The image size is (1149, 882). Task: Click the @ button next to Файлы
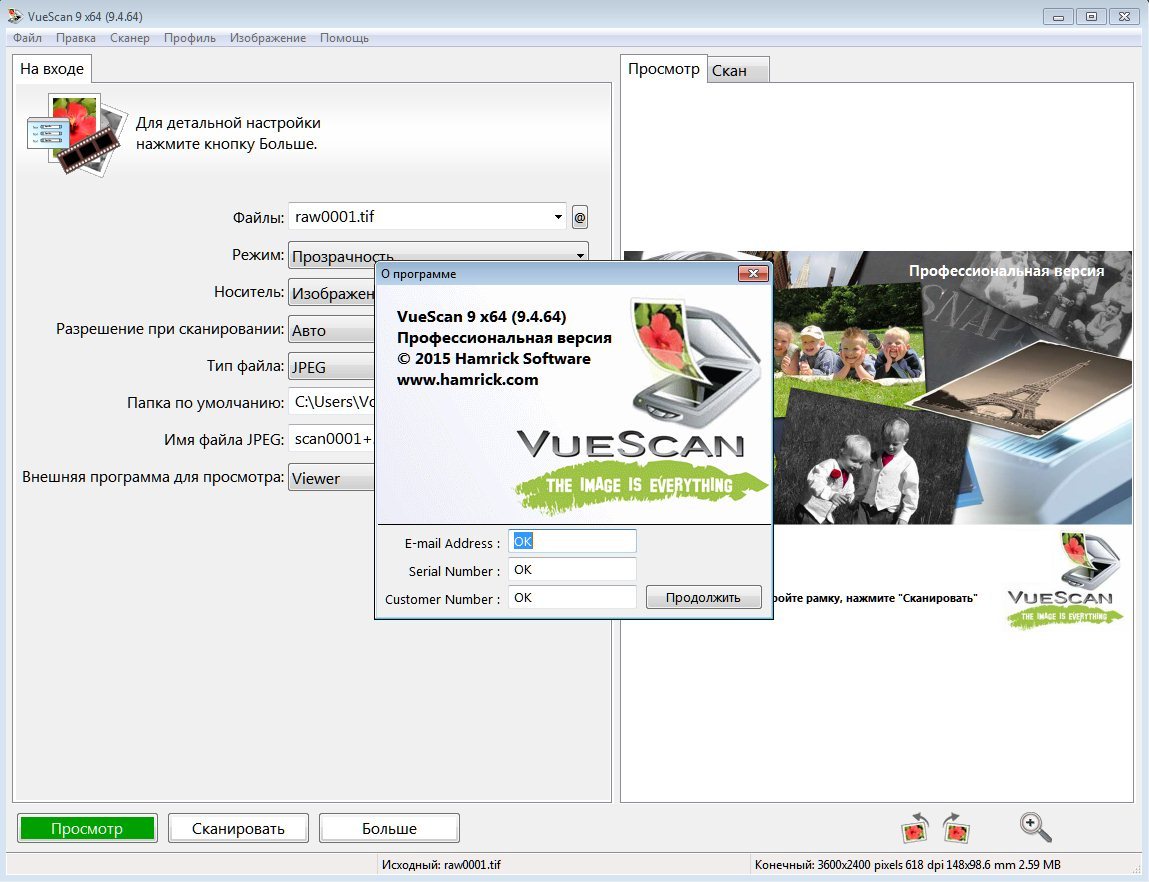580,217
